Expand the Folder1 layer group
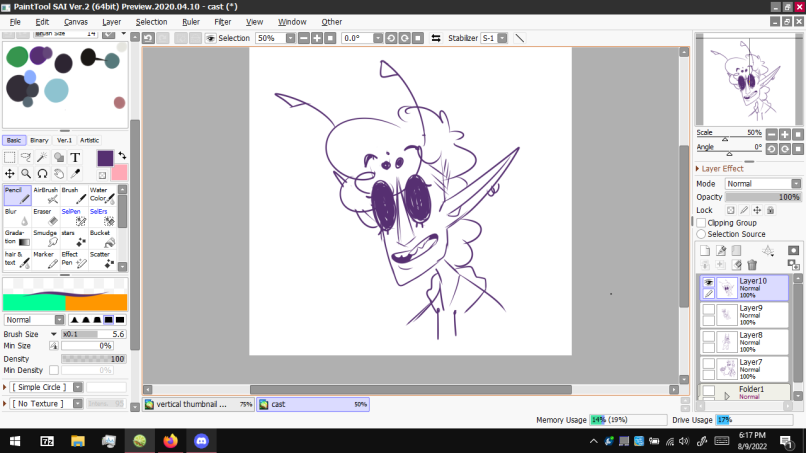Viewport: 806px width, 453px height. 727,396
